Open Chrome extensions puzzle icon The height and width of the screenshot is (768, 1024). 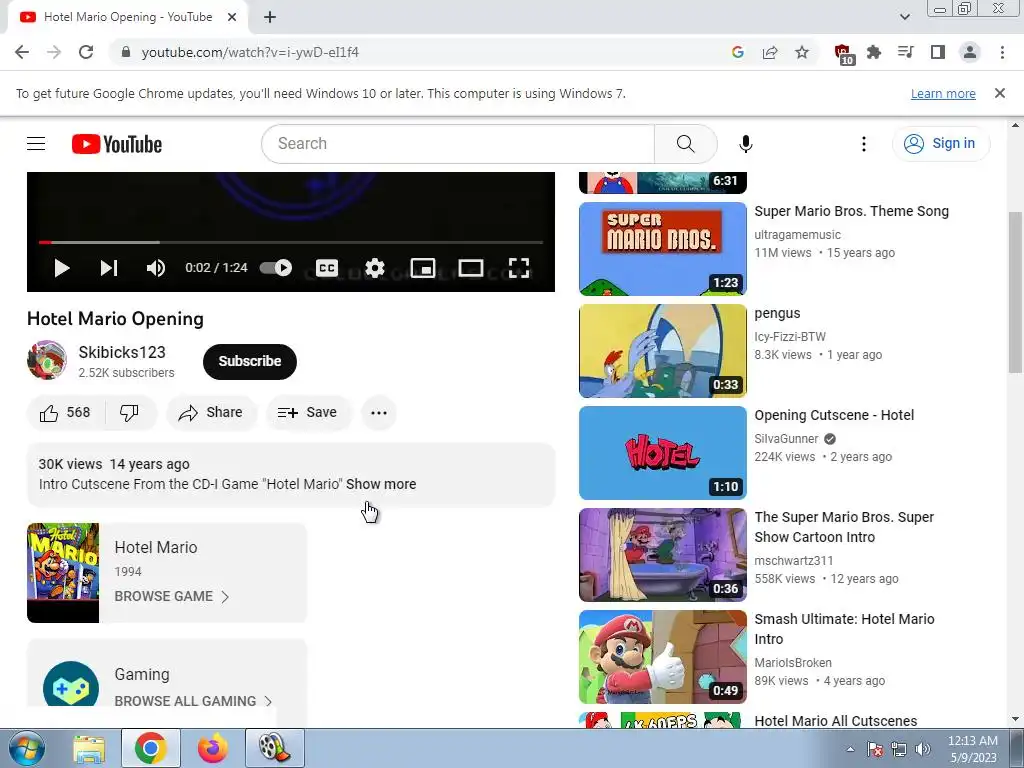pyautogui.click(x=874, y=52)
